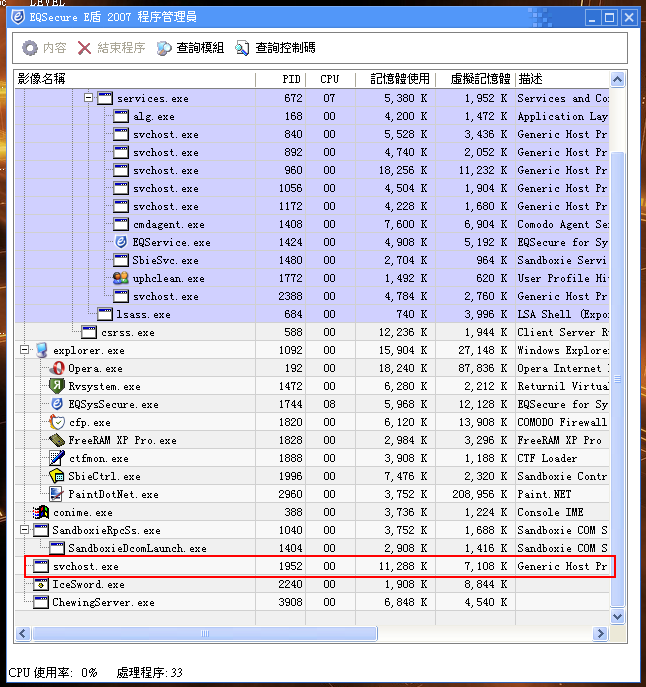This screenshot has width=646, height=687.
Task: Click the cfp.exe Comodo firewall icon
Action: [57, 422]
